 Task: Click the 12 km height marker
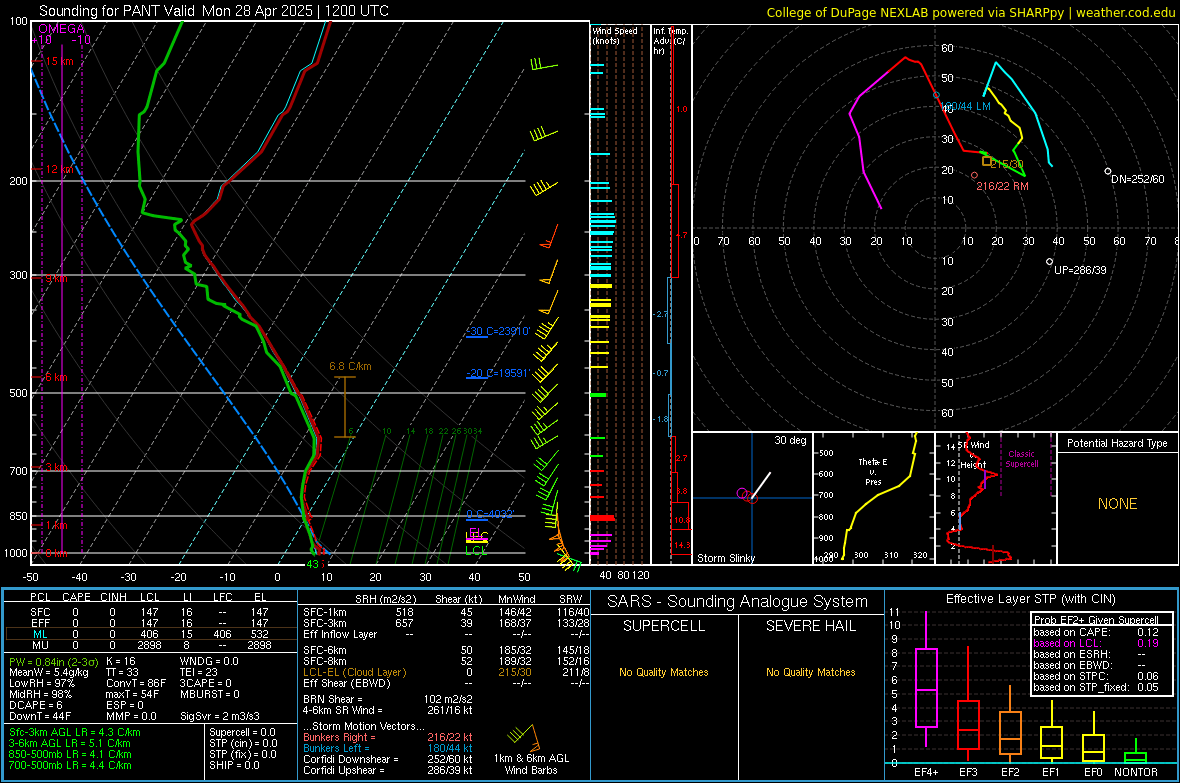point(59,169)
